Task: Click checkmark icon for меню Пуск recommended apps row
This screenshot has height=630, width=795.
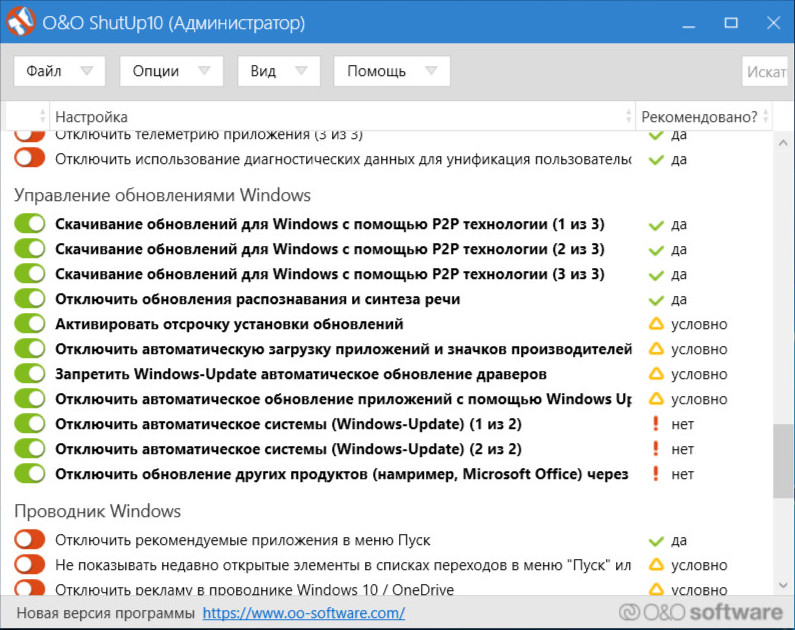Action: (x=656, y=541)
